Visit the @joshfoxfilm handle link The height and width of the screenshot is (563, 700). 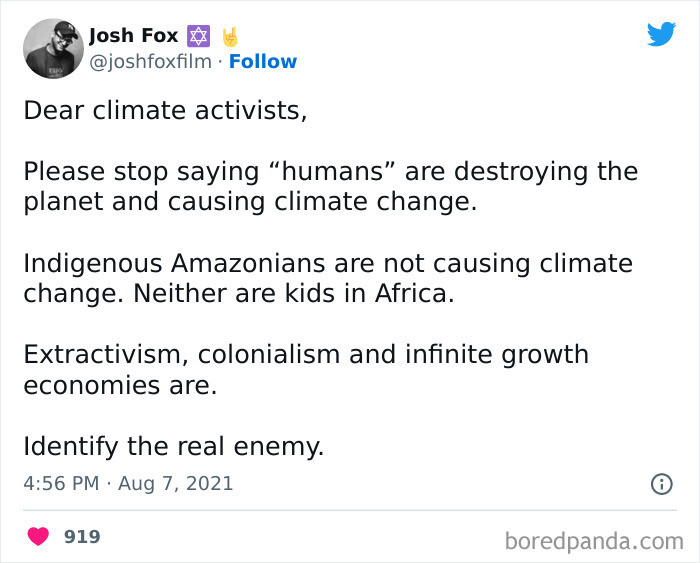[150, 61]
